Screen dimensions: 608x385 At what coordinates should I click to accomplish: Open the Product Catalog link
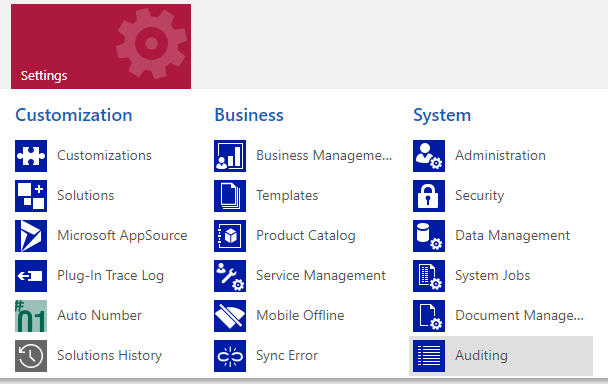click(x=306, y=236)
